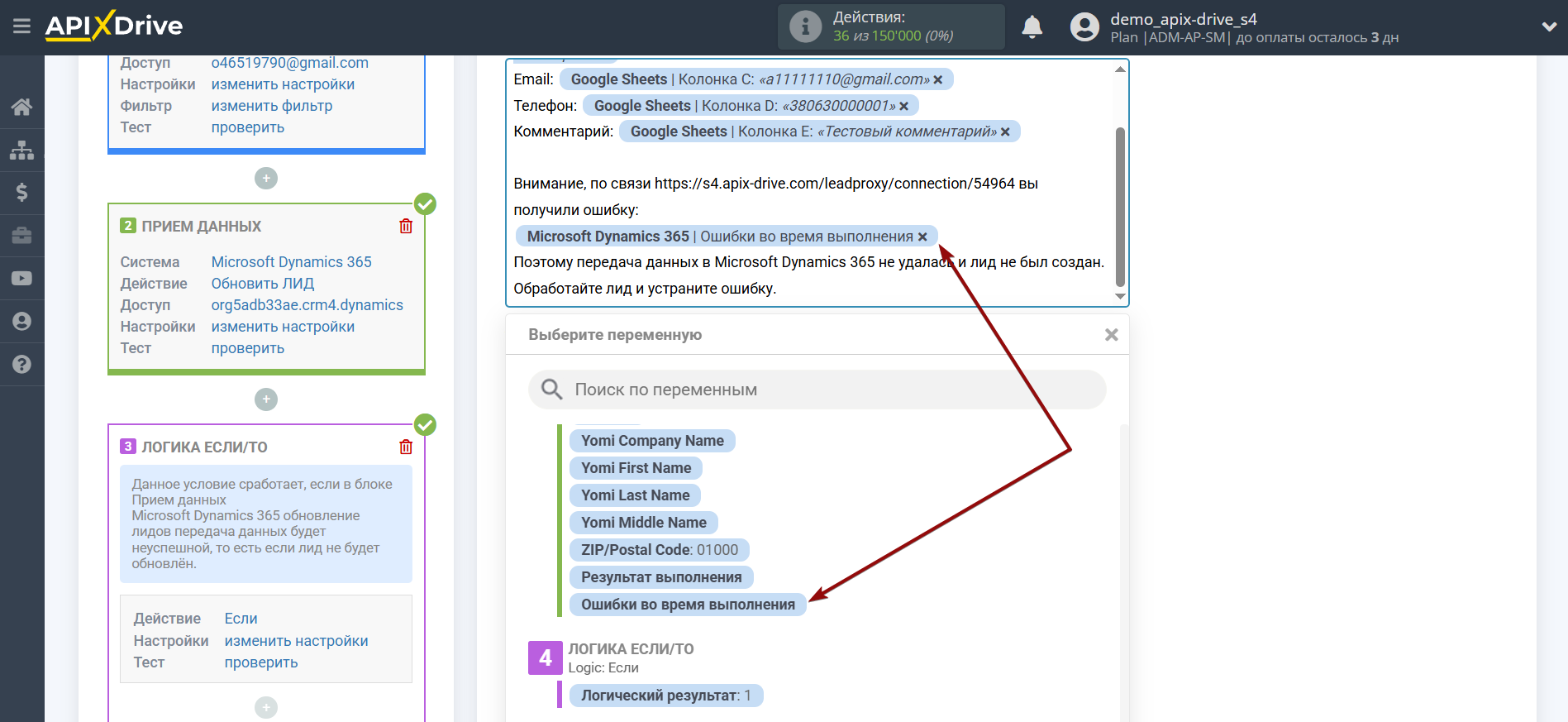This screenshot has width=1568, height=722.
Task: Close the Выберите переменную panel
Action: (1112, 334)
